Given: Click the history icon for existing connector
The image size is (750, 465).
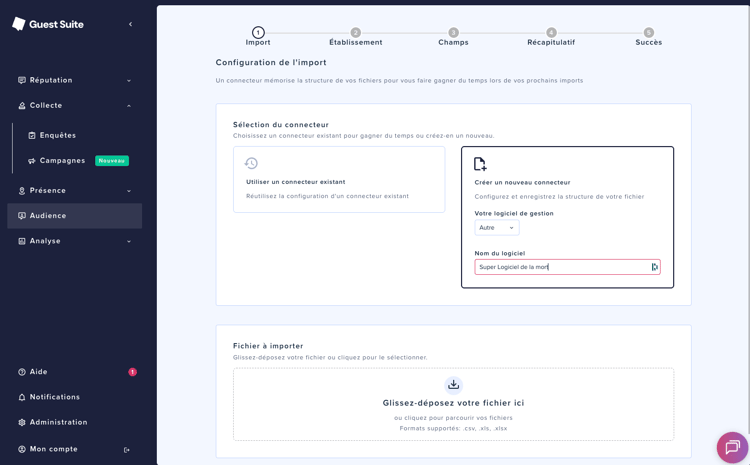Looking at the screenshot, I should 251,163.
